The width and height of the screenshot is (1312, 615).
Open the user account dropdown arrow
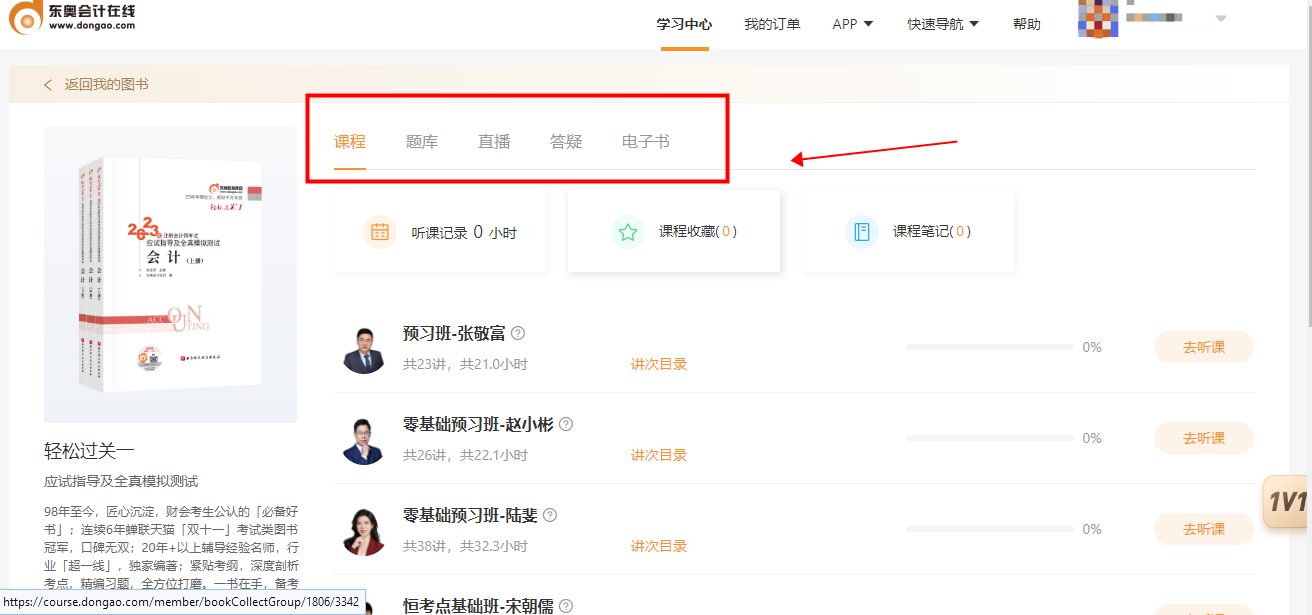(1221, 18)
